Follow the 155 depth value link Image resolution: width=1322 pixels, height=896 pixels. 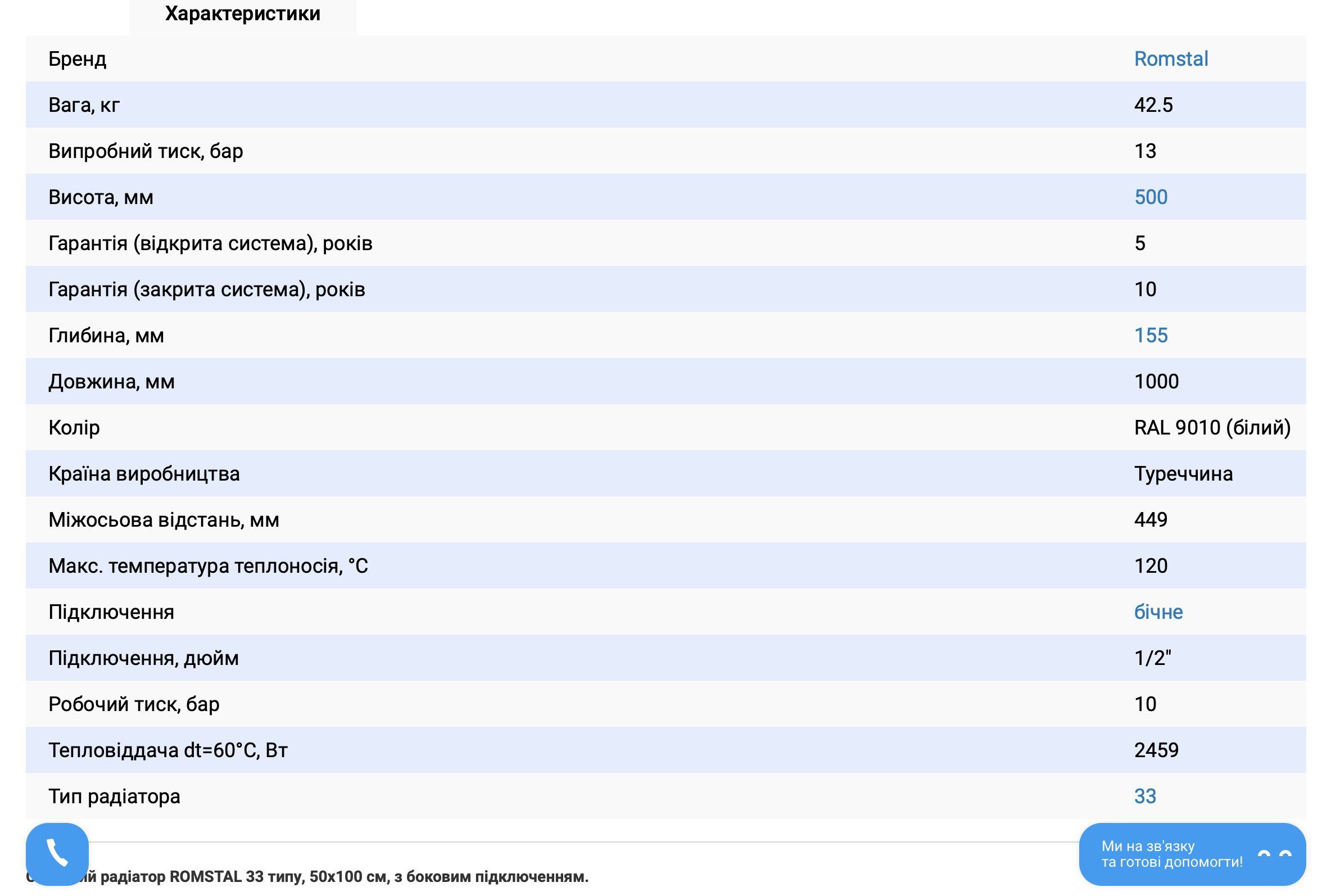(1151, 336)
